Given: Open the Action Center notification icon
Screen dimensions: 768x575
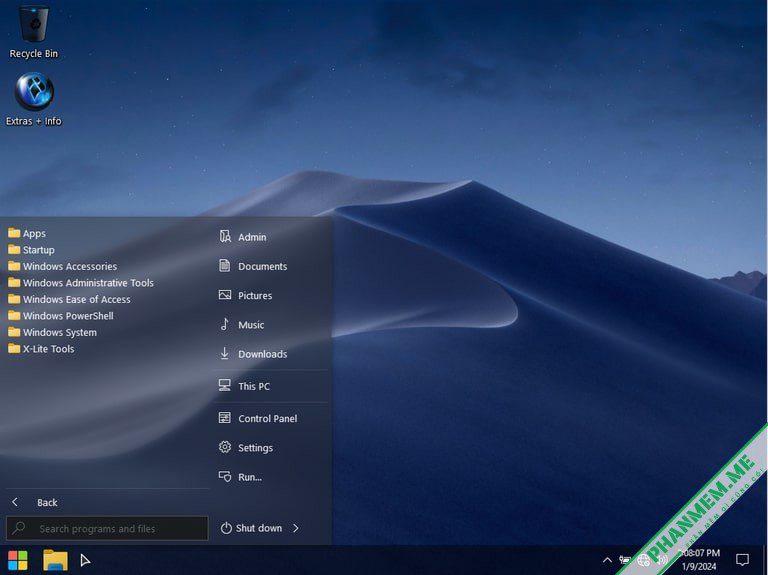Looking at the screenshot, I should tap(743, 560).
